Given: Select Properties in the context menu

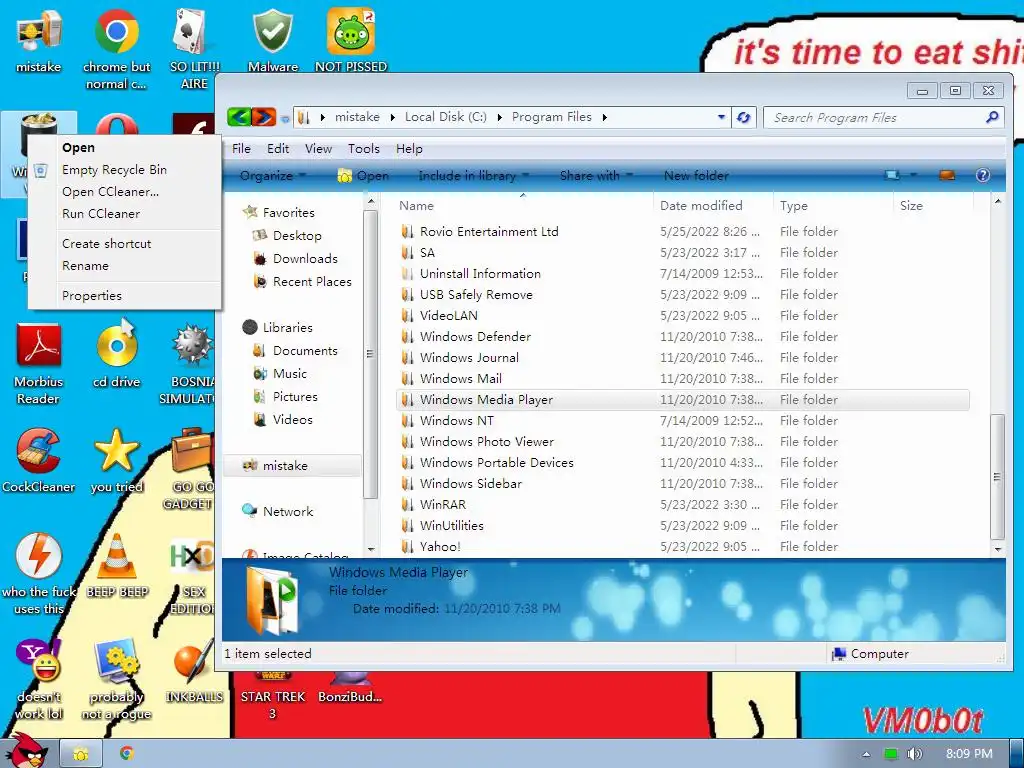Looking at the screenshot, I should pyautogui.click(x=124, y=296).
